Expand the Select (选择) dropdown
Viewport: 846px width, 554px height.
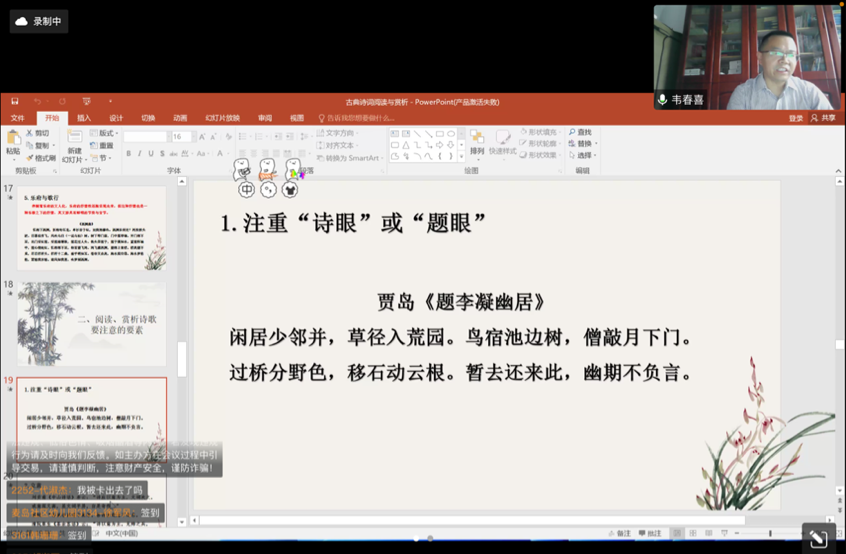coord(585,156)
